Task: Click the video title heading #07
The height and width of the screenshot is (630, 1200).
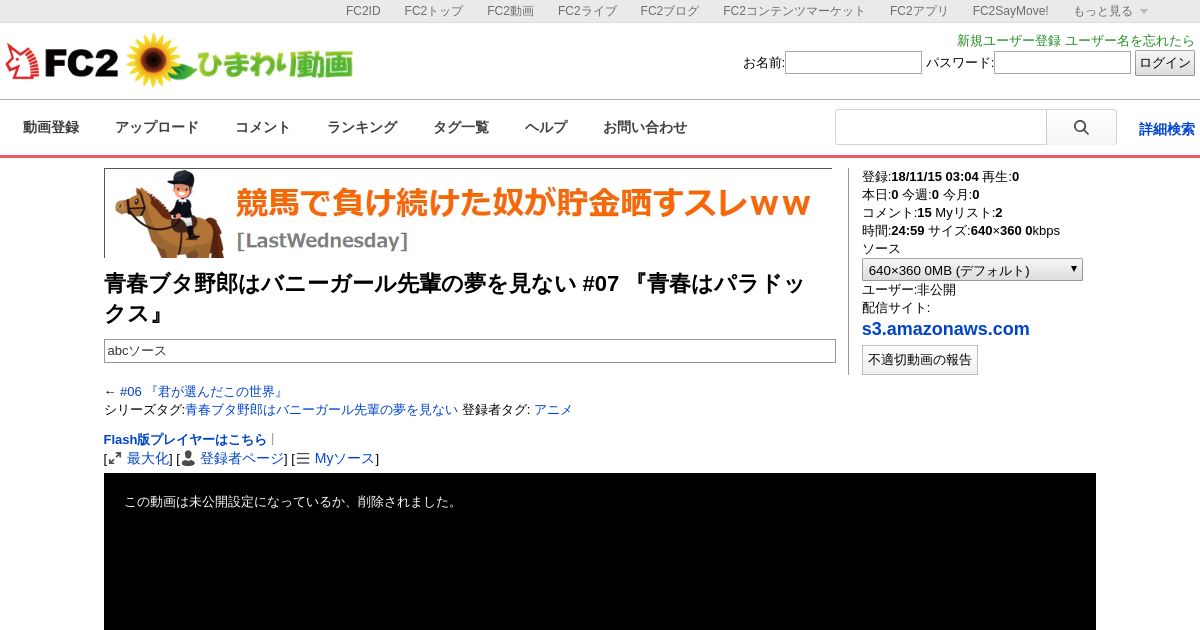Action: [455, 298]
